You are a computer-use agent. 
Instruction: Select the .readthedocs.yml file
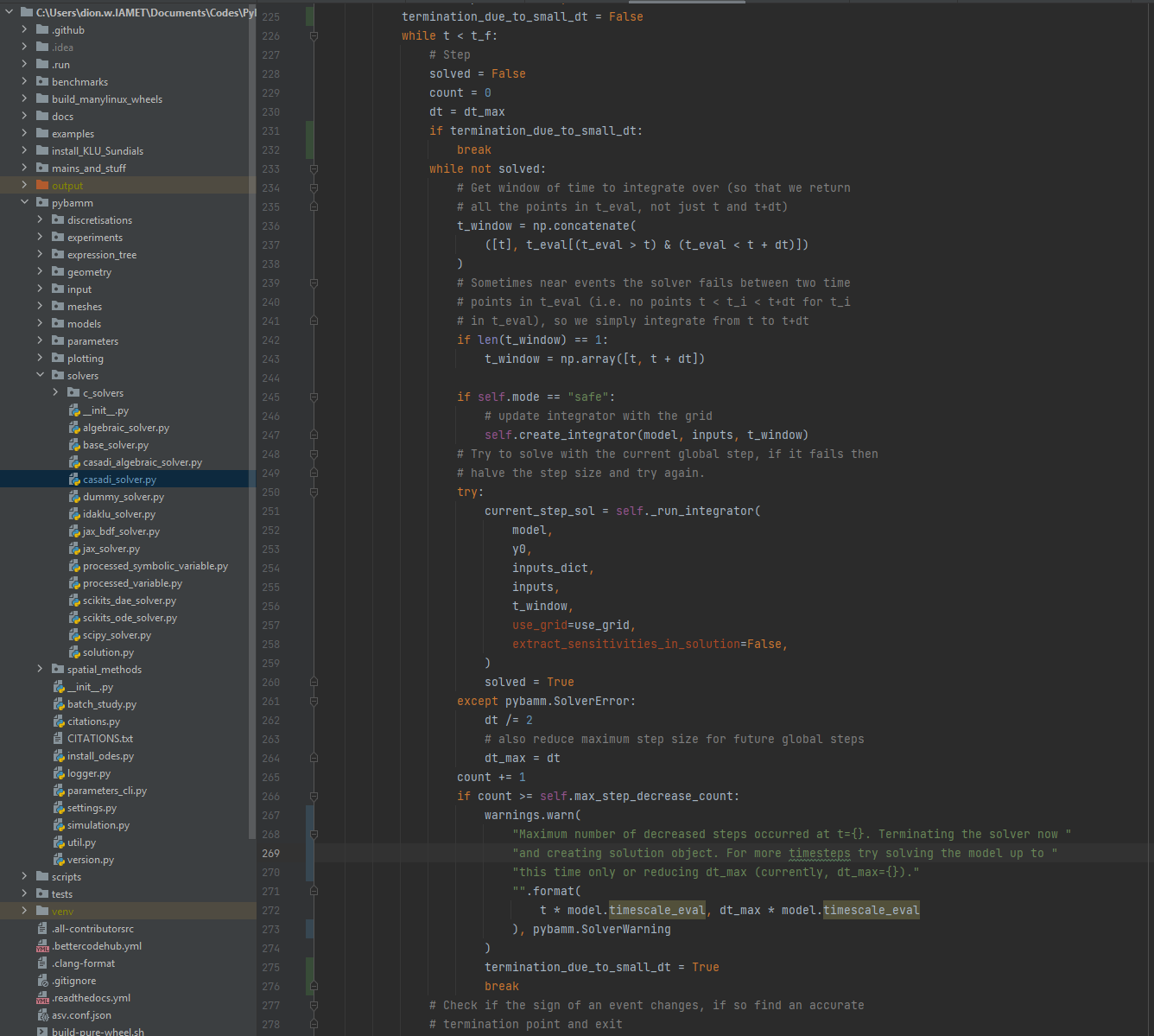pos(90,997)
